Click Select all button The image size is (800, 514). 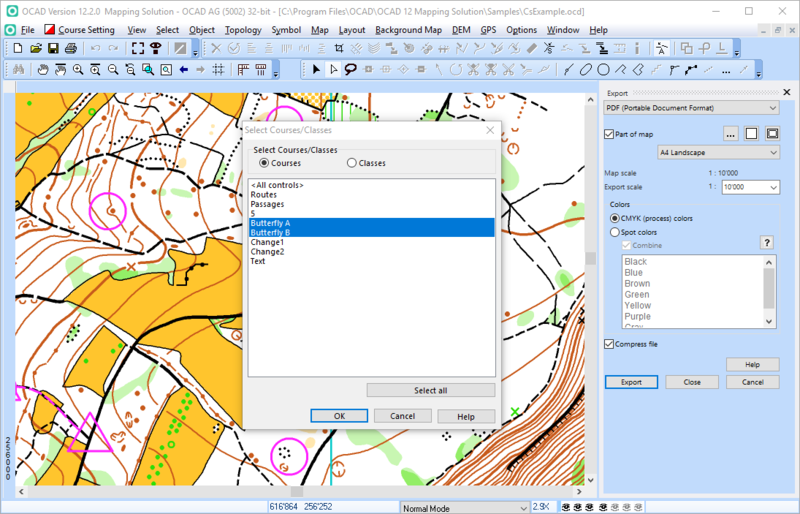(431, 390)
